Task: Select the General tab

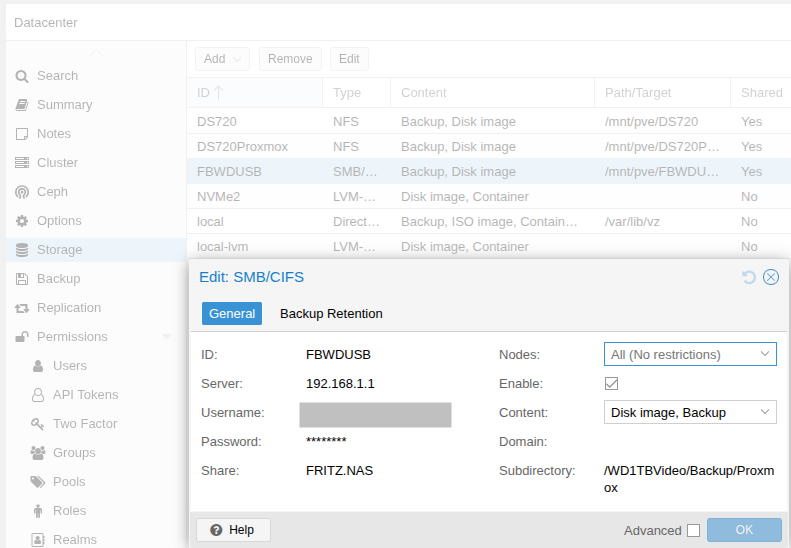Action: pyautogui.click(x=232, y=314)
